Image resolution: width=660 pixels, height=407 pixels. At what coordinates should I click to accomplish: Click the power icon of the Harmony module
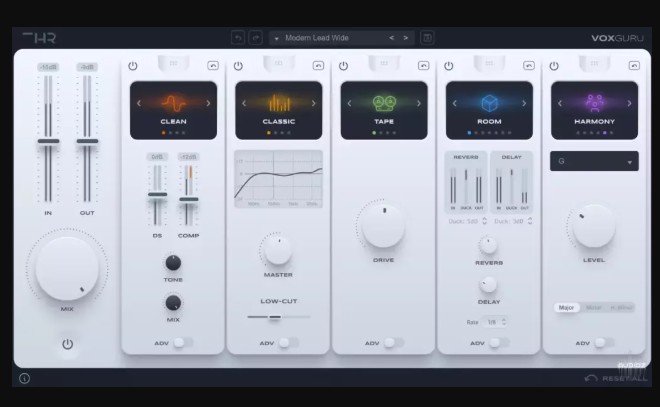pos(553,66)
